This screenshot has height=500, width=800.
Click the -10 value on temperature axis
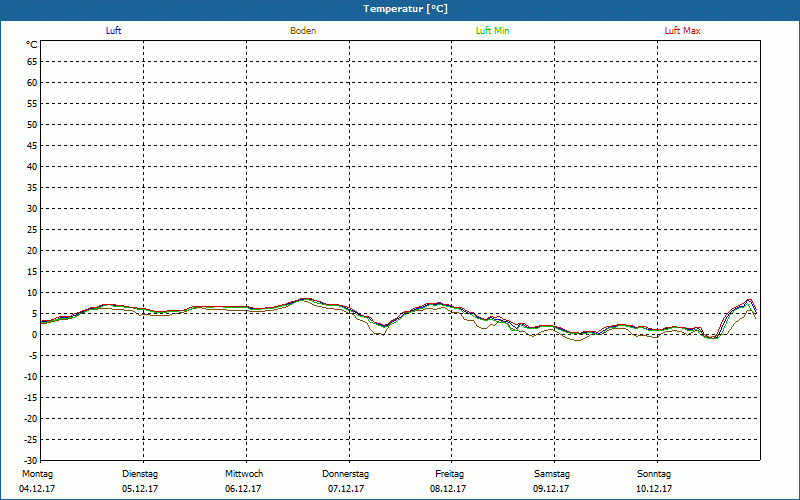point(31,377)
